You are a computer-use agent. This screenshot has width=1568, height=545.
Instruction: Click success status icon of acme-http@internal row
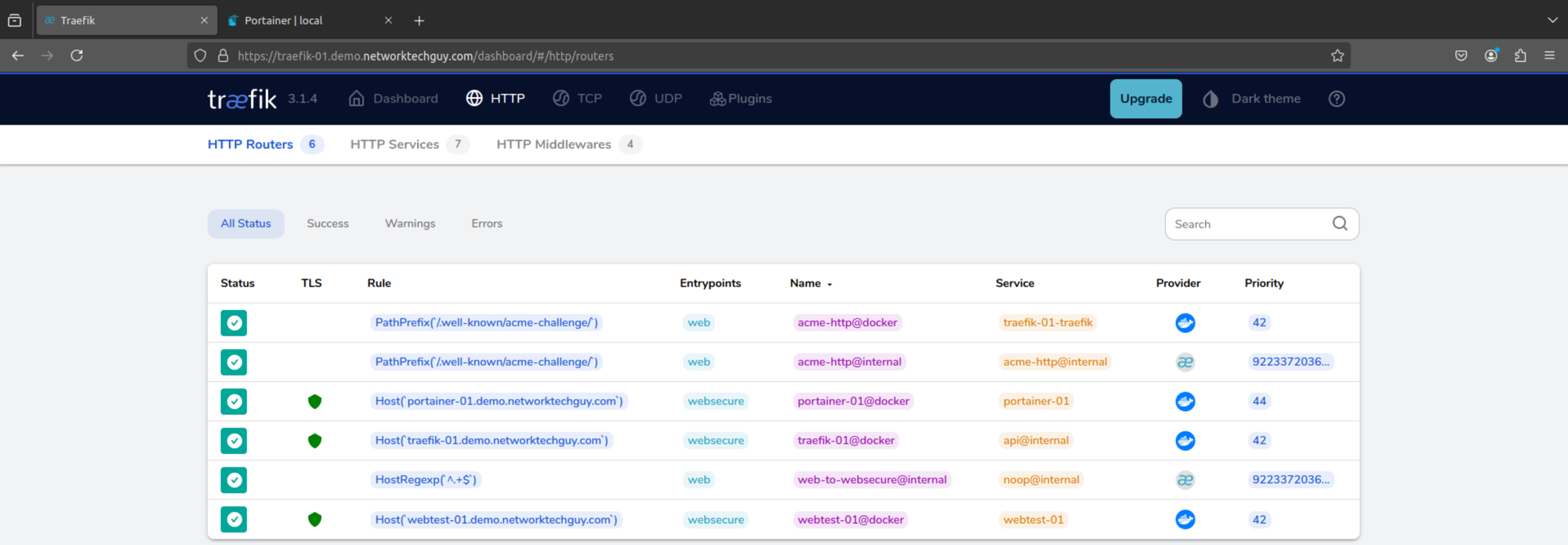click(x=234, y=362)
